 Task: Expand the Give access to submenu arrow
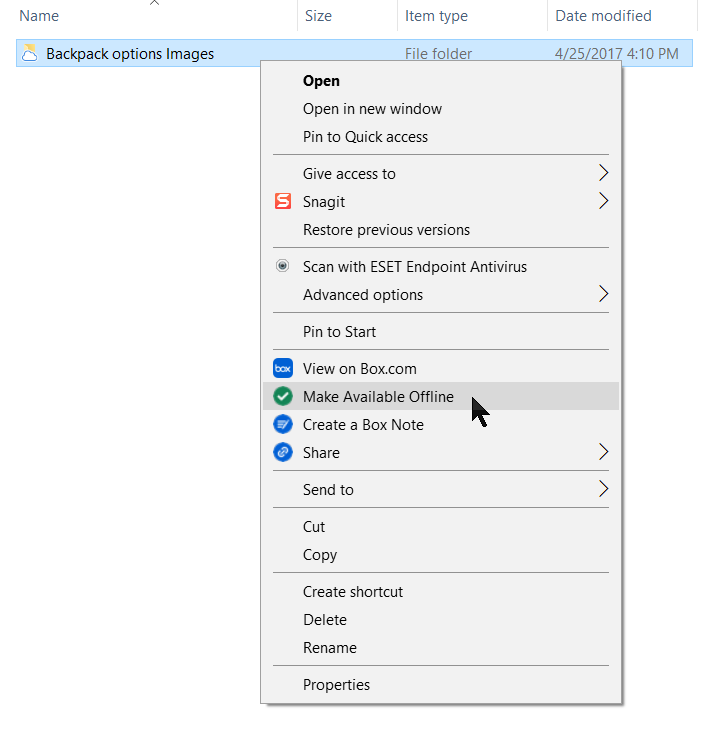pyautogui.click(x=603, y=174)
